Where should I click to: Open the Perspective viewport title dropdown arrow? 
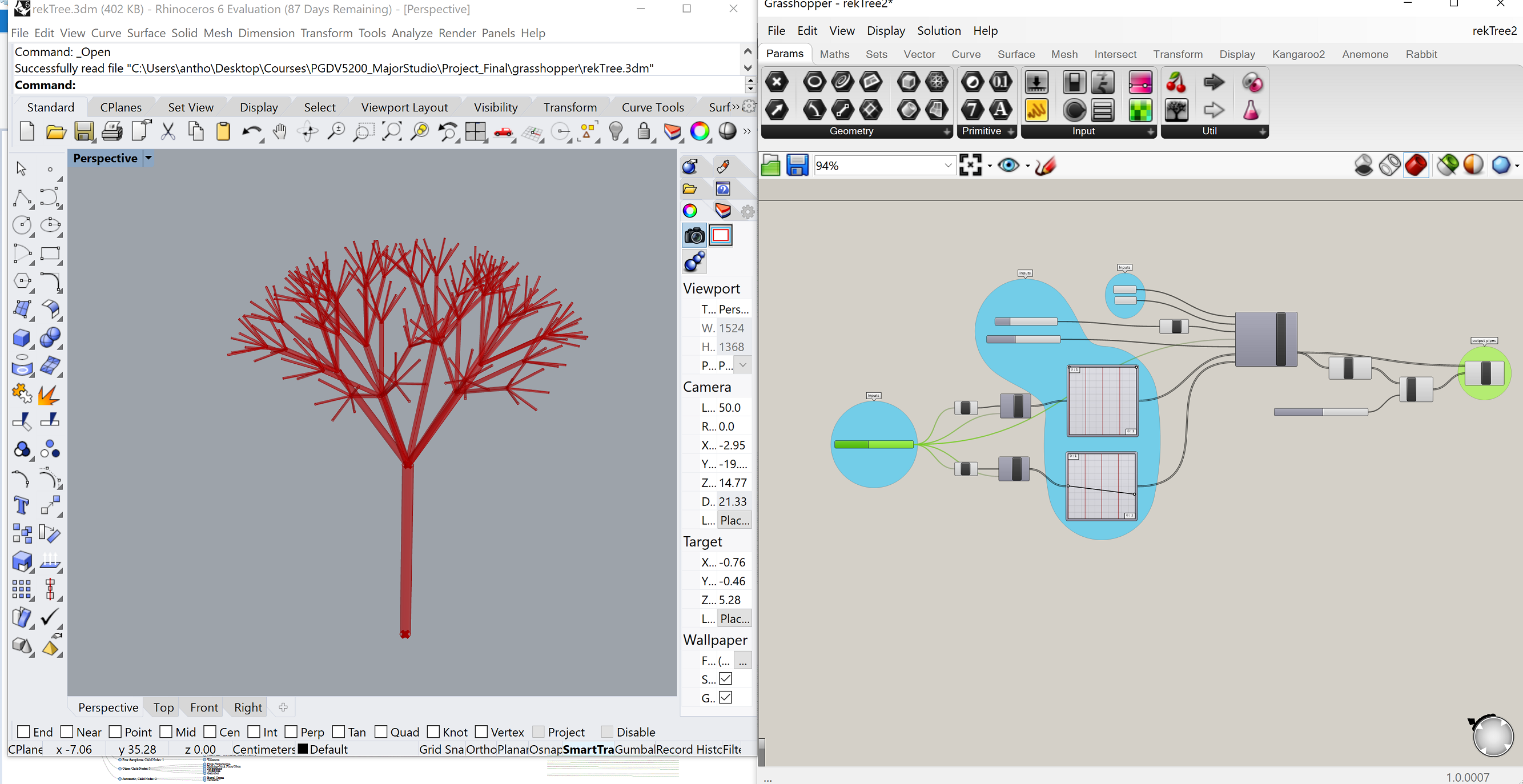pos(149,158)
